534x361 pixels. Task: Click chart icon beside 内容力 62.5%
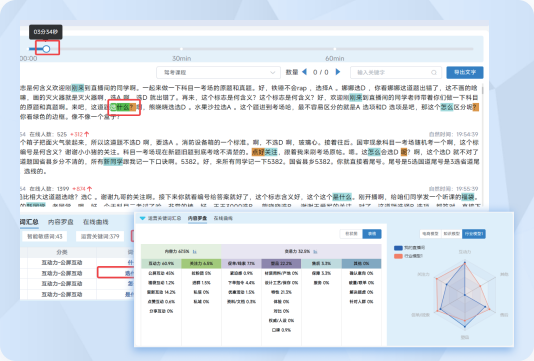point(194,252)
